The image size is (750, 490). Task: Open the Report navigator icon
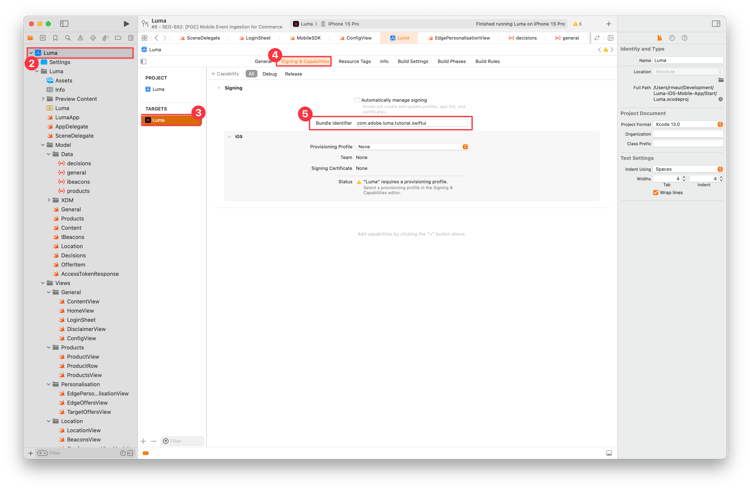point(131,38)
